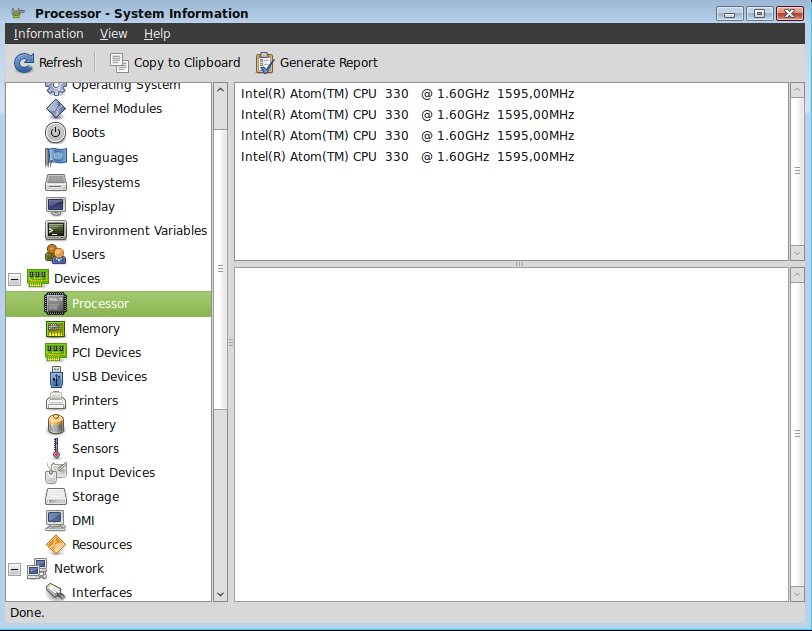The height and width of the screenshot is (631, 812).
Task: Click the Generate Report clipboard icon
Action: 265,63
